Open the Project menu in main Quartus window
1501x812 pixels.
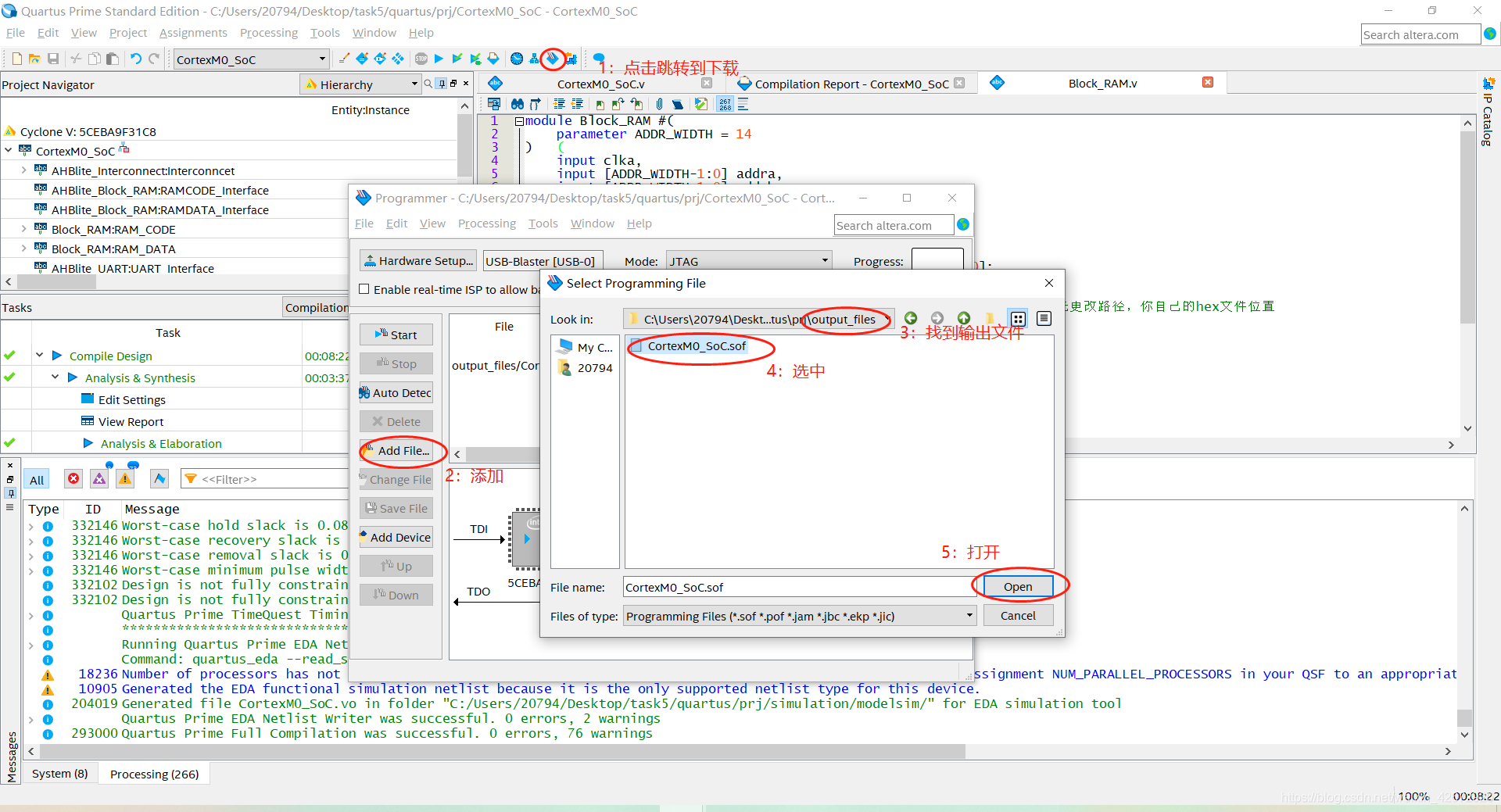point(128,33)
